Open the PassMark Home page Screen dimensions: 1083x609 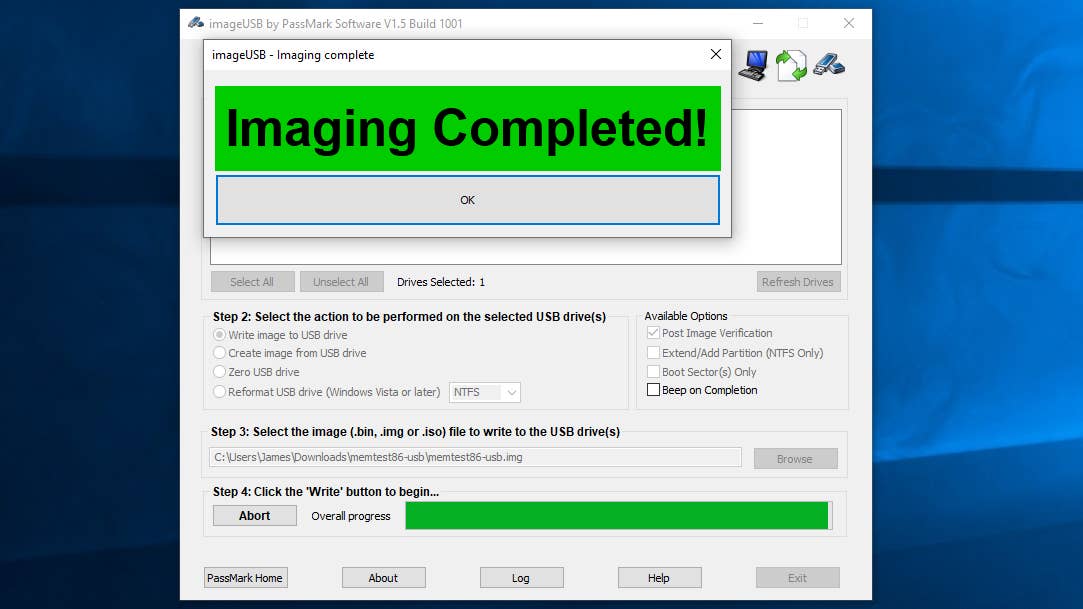tap(245, 577)
